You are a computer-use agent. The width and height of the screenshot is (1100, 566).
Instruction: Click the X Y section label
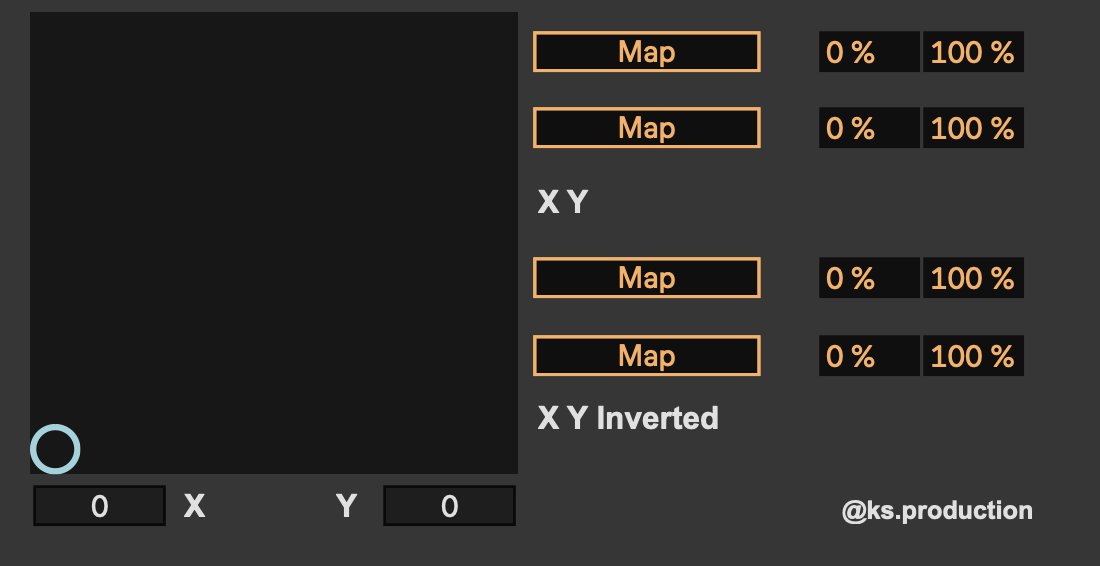click(x=562, y=203)
